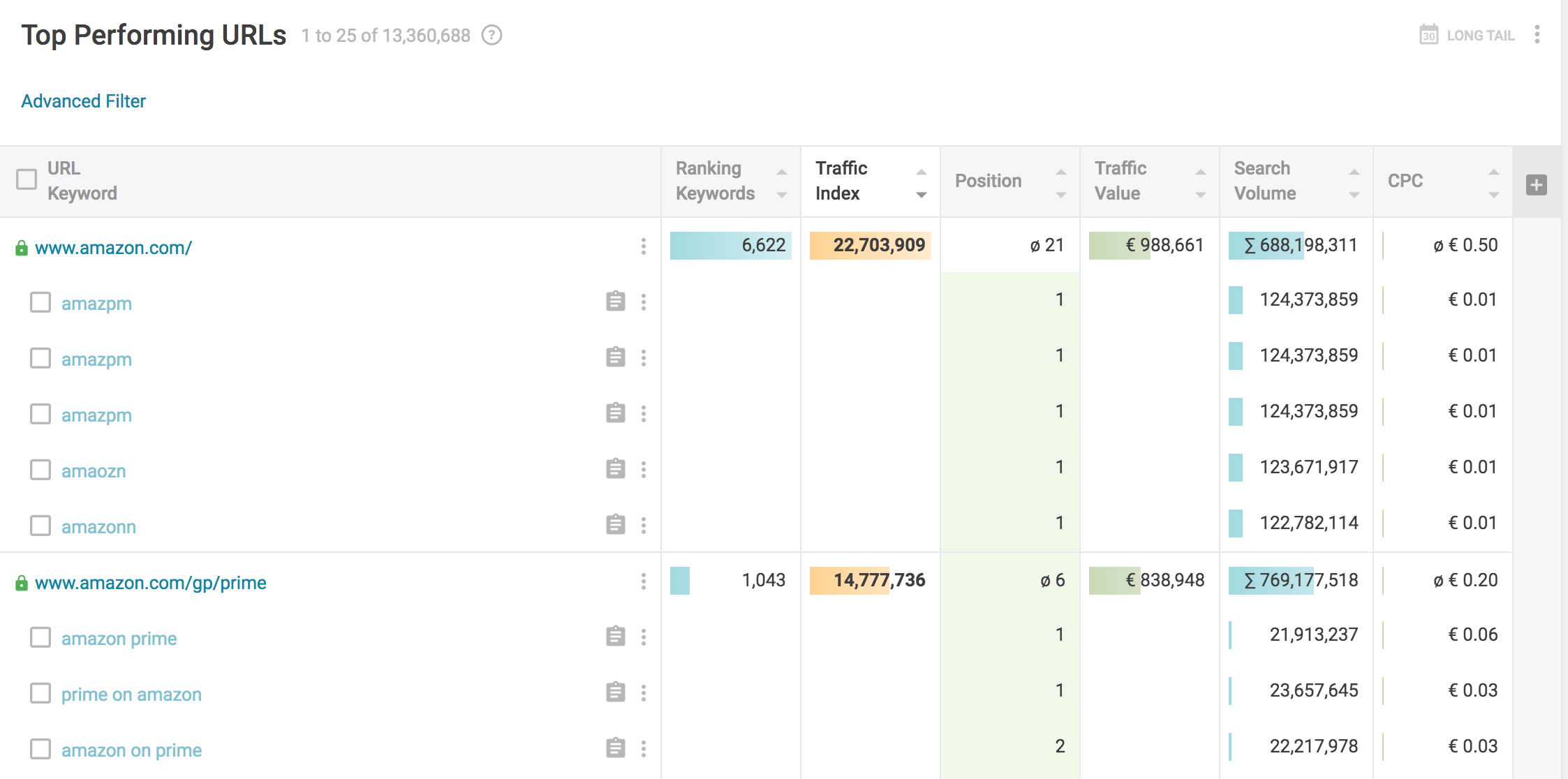1568x779 pixels.
Task: Sort Ranking Keywords descending with down arrow
Action: (x=782, y=195)
